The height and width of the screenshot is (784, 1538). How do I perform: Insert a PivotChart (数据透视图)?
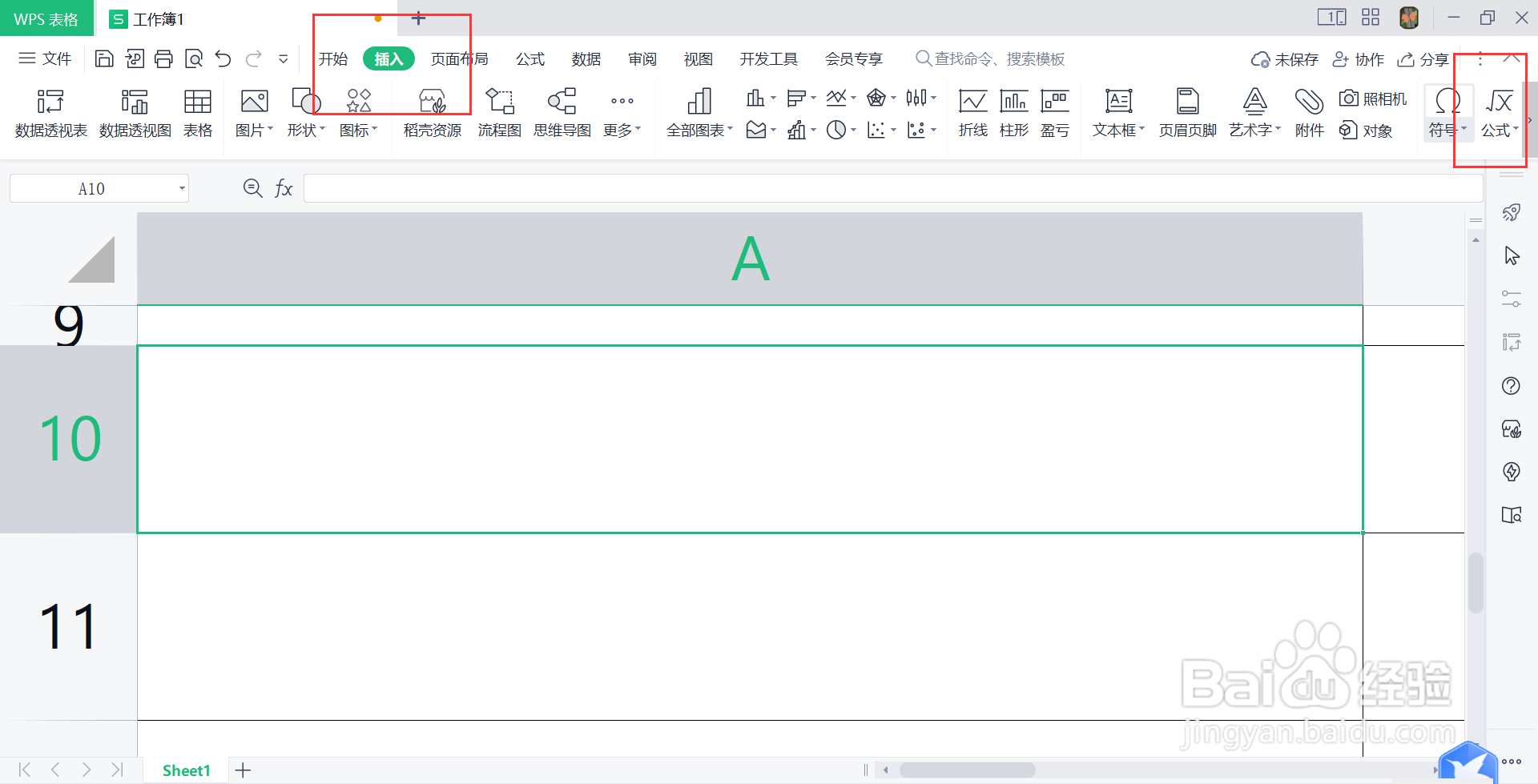tap(135, 113)
